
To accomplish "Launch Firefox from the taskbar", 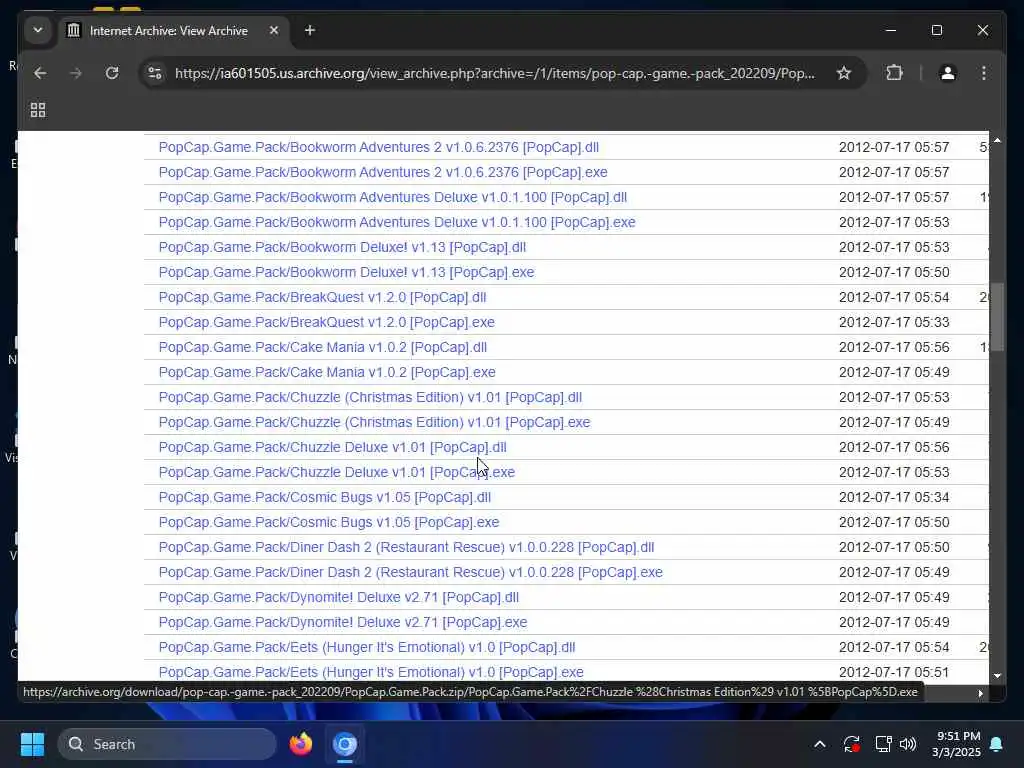I will click(301, 744).
